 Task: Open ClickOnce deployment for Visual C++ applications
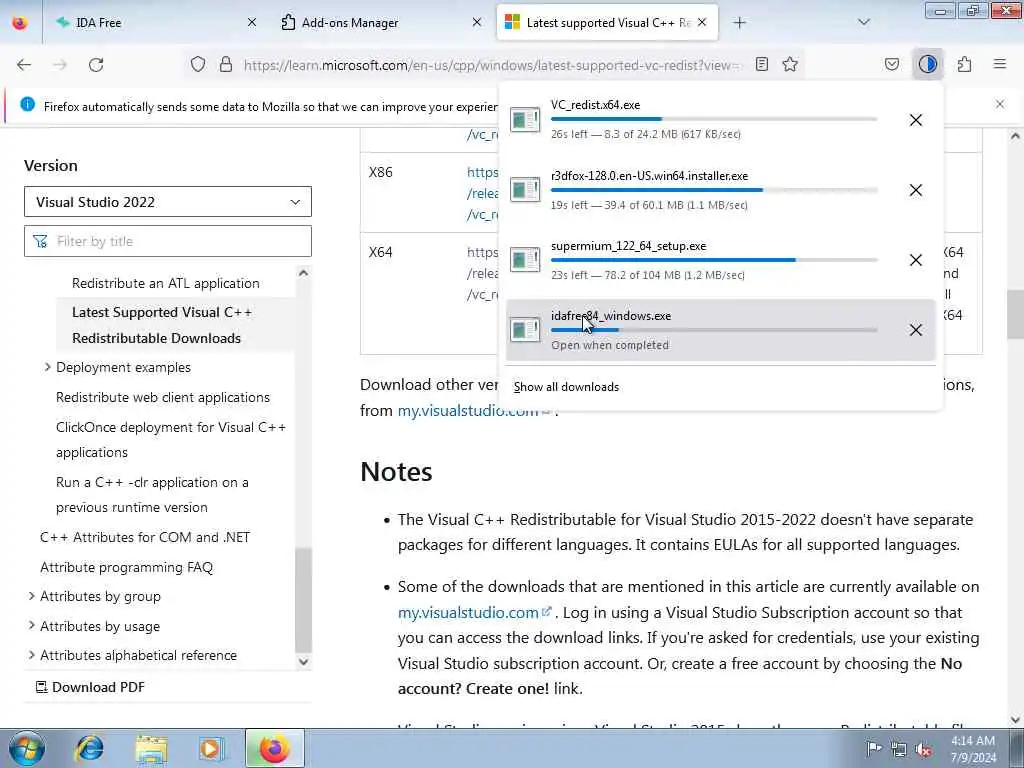tap(171, 440)
